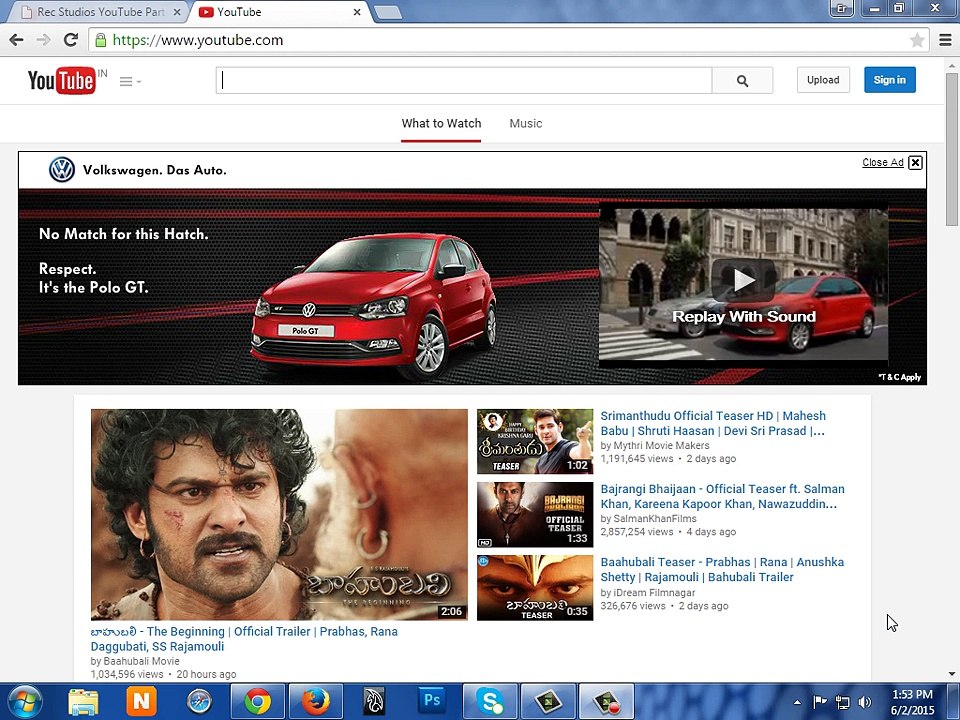Open the Baahubali Movie channel link
Image resolution: width=960 pixels, height=720 pixels.
click(141, 661)
